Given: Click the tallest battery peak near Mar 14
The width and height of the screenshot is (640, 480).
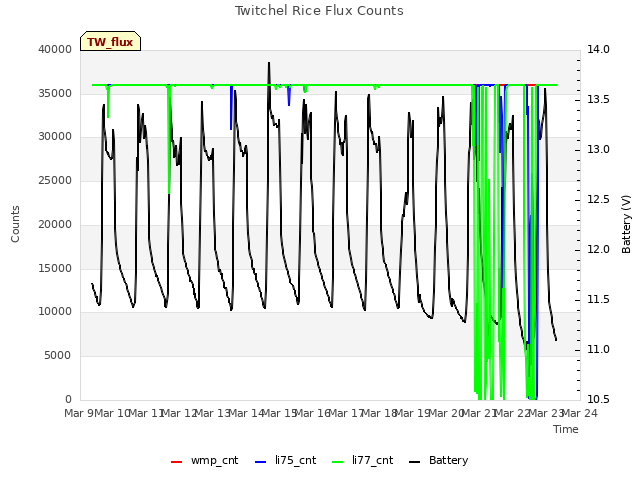Looking at the screenshot, I should pyautogui.click(x=269, y=63).
